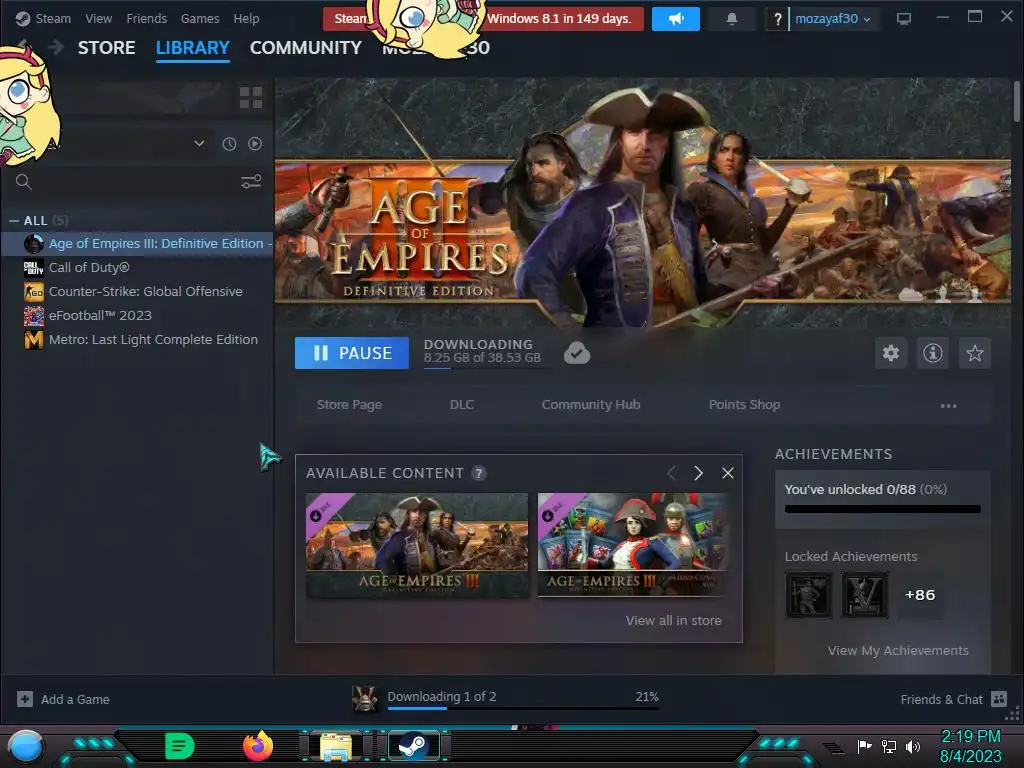
Task: Pause the Age of Empires download
Action: (352, 353)
